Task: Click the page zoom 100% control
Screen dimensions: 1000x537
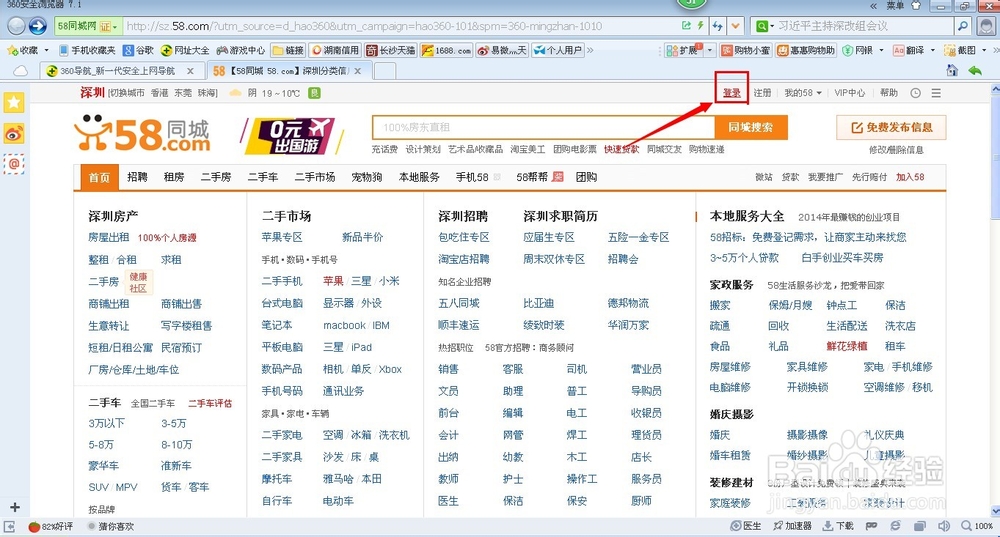Action: coord(977,526)
